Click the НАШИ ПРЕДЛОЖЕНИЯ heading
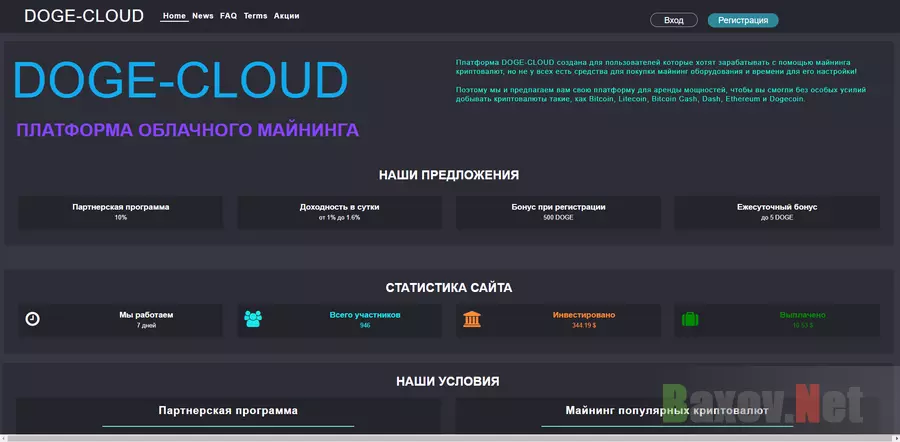This screenshot has width=900, height=442. 449,175
